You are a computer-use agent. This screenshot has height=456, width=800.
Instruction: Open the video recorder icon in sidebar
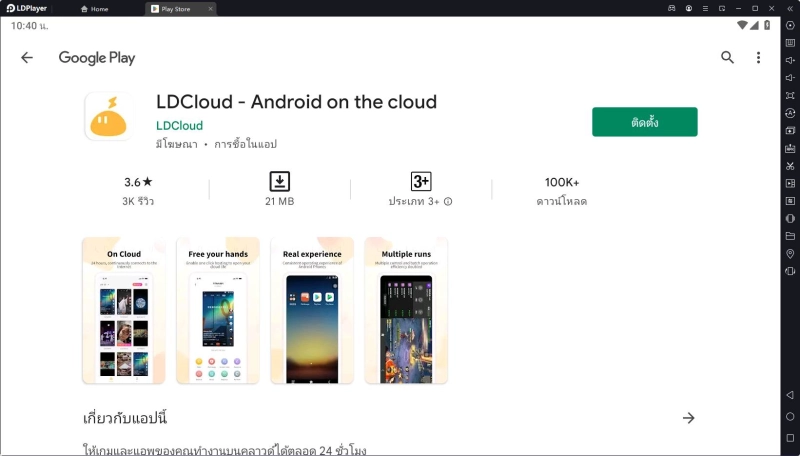point(790,183)
